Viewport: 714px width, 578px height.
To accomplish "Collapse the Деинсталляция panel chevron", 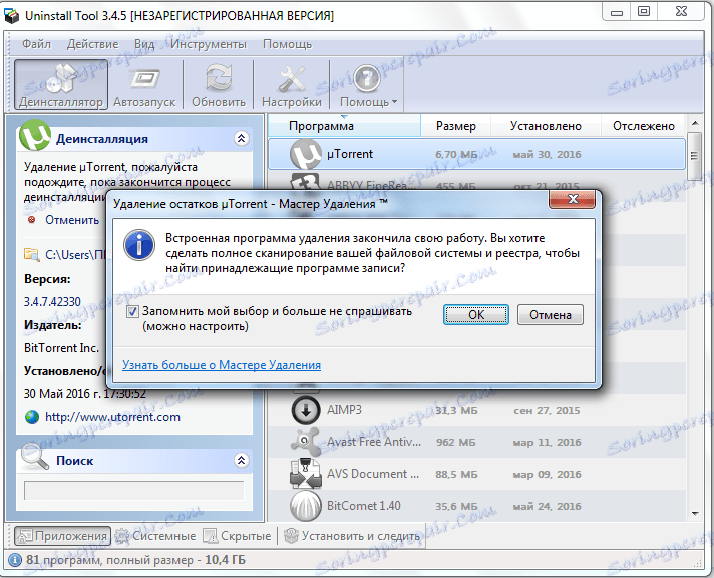I will click(x=241, y=138).
